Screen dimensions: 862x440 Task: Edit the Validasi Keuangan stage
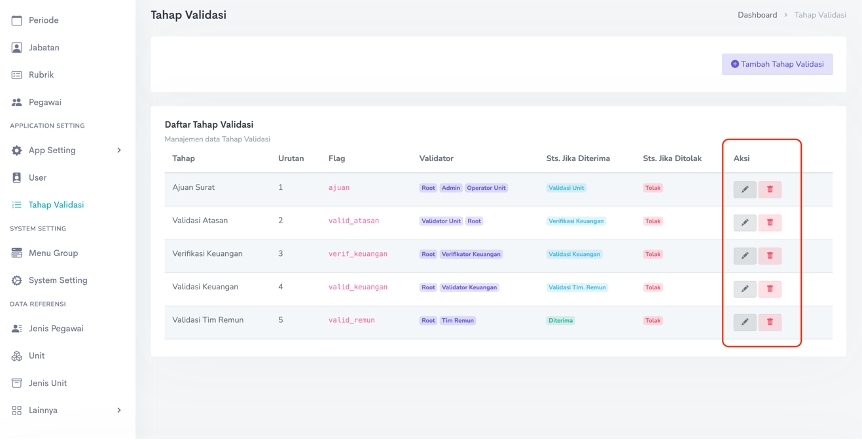click(744, 289)
